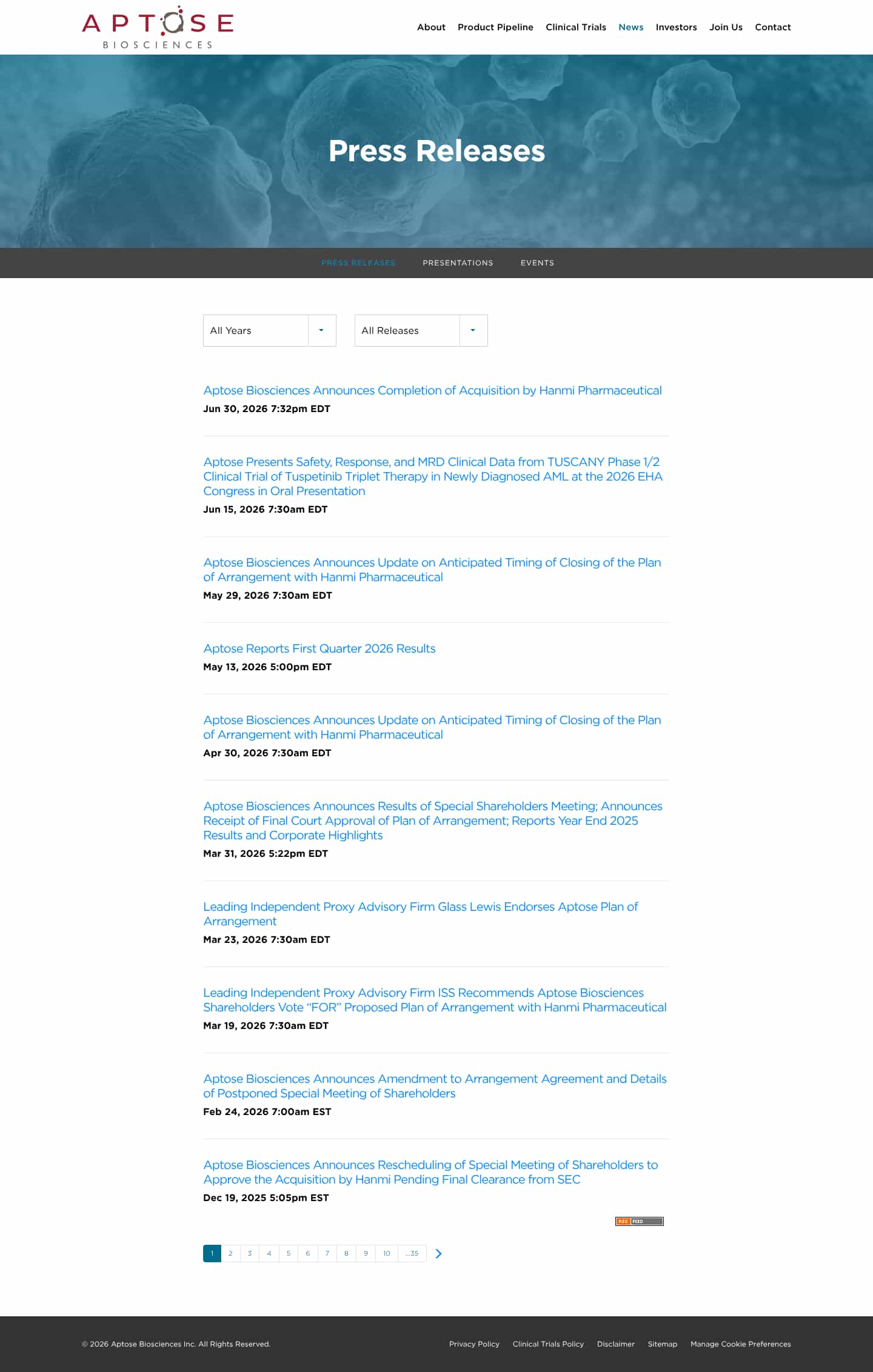Switch to the Events tab
Viewport: 873px width, 1372px height.
(537, 263)
